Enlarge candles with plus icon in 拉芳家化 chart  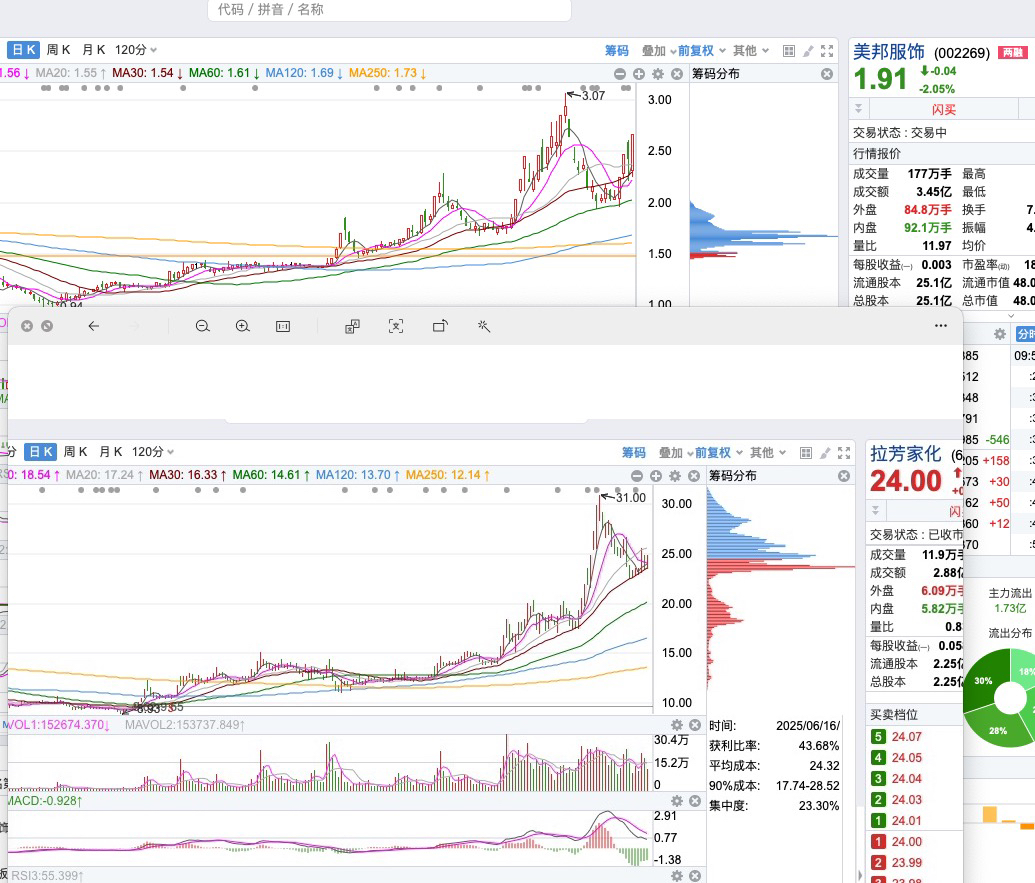[656, 476]
